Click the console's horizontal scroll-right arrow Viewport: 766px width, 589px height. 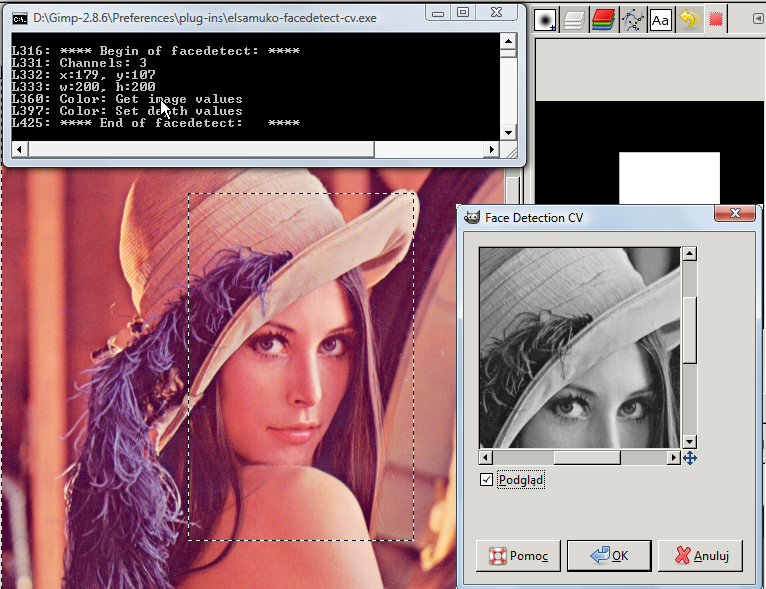point(491,149)
